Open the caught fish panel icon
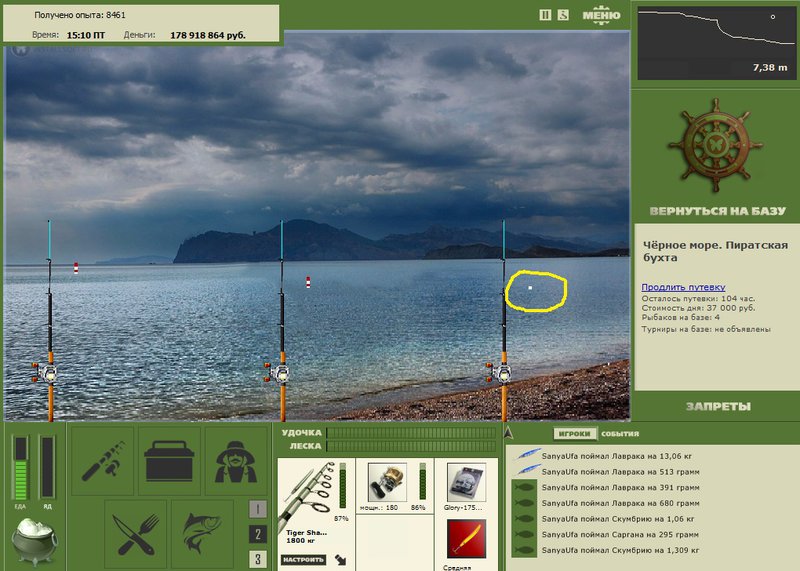The height and width of the screenshot is (571, 800). tap(202, 534)
